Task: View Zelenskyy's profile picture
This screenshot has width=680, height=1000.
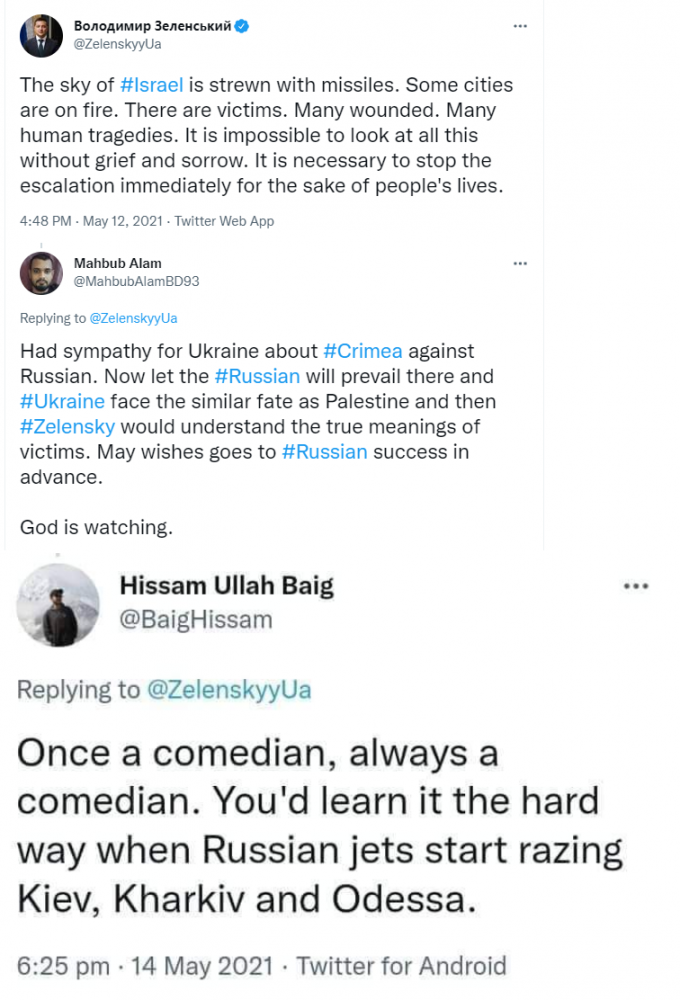Action: 41,36
